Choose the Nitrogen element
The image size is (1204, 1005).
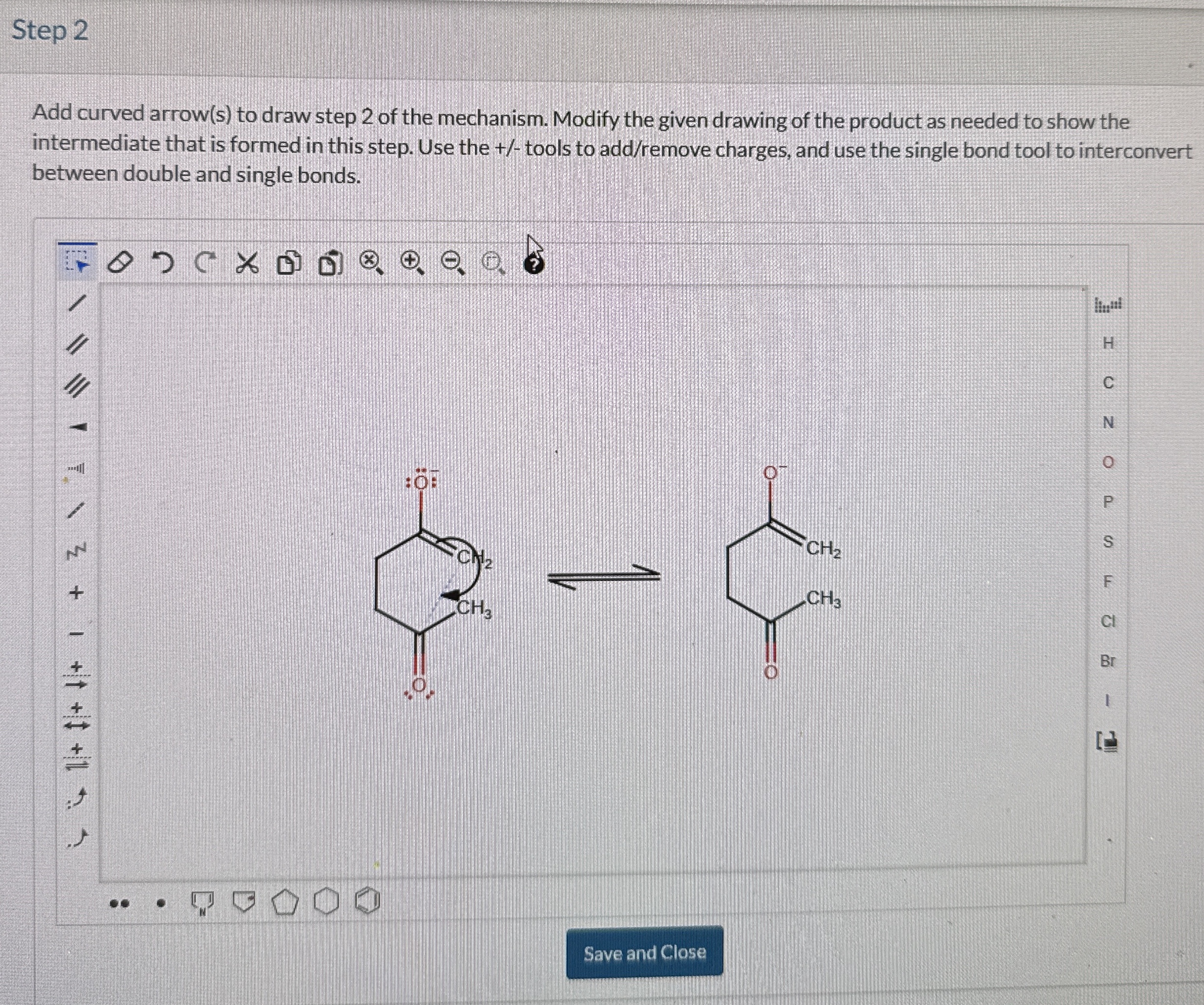(x=1108, y=423)
